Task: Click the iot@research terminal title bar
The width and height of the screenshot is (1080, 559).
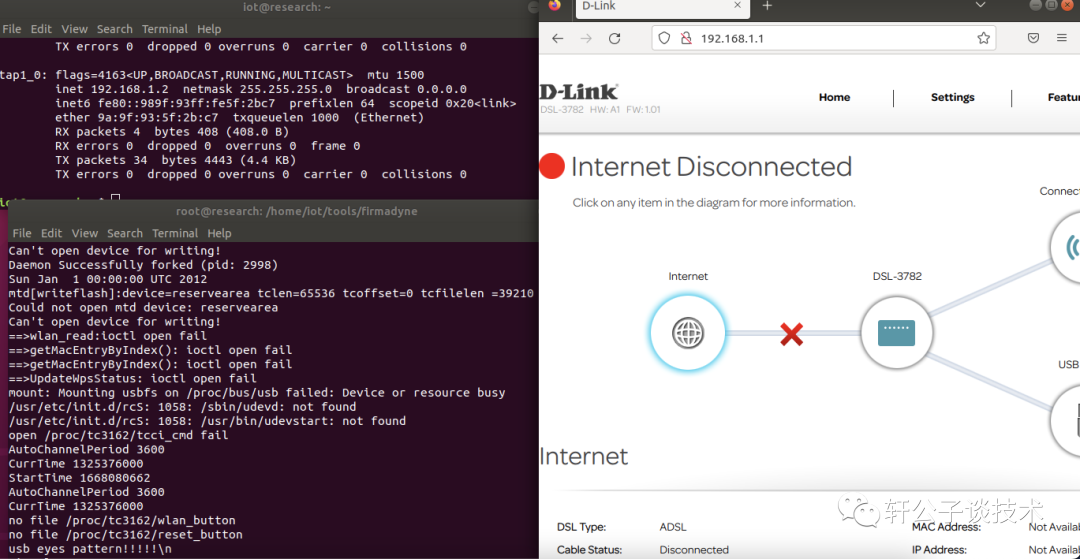Action: pos(269,7)
